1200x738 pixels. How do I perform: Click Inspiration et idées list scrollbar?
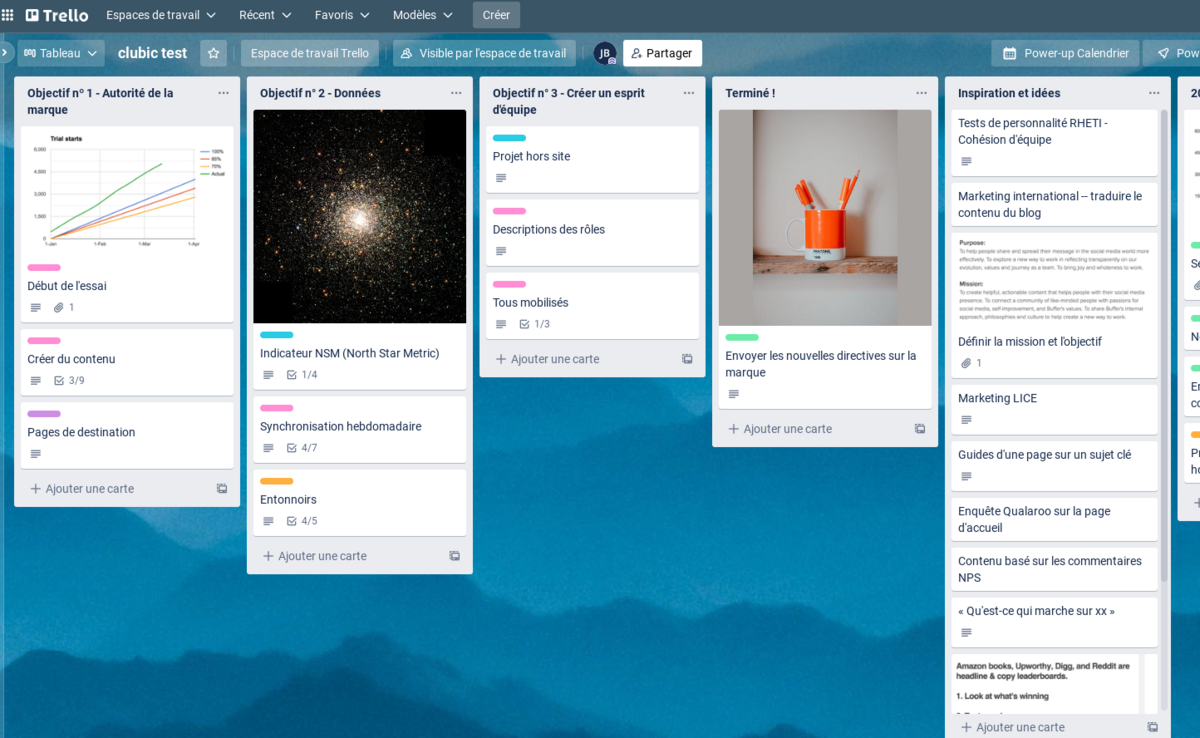coord(1163,345)
